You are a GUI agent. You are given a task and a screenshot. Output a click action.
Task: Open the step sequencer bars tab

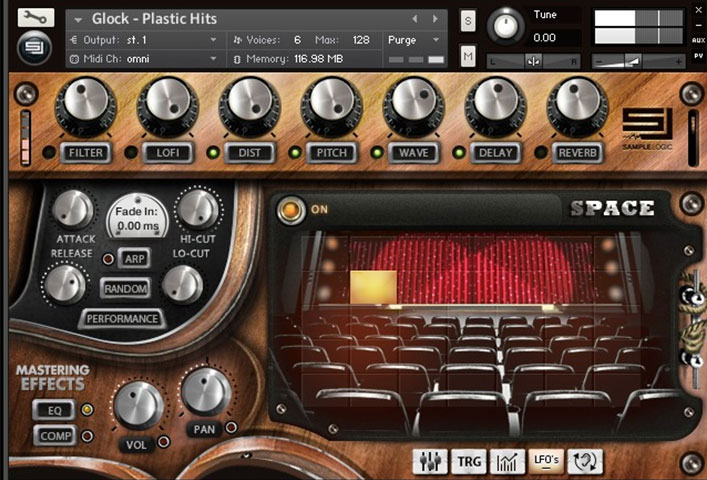coord(508,462)
